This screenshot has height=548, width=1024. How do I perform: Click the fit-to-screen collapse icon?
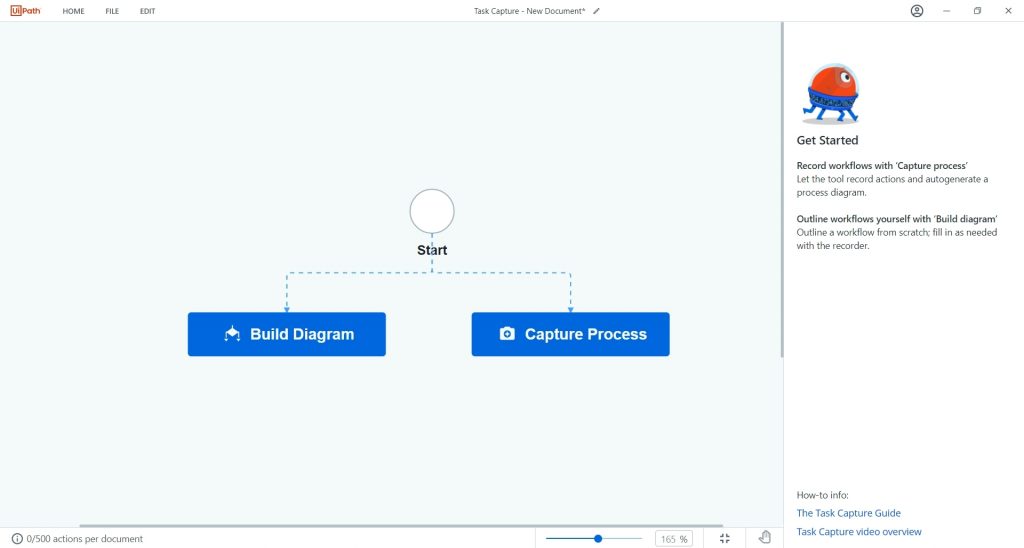(x=725, y=538)
